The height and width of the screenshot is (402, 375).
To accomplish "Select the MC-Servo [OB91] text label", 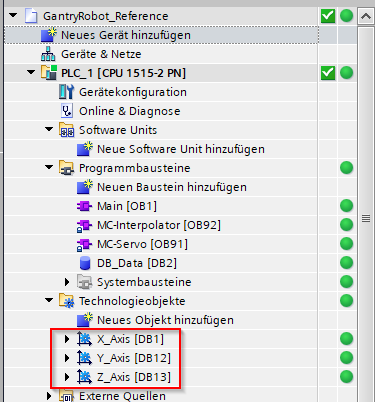I will click(x=142, y=244).
